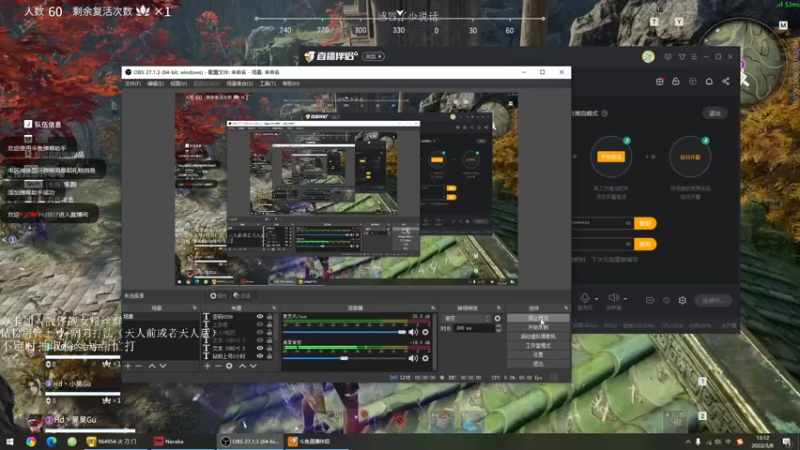Screen dimensions: 800x450
Task: Toggle visibility of first text source
Action: point(260,317)
